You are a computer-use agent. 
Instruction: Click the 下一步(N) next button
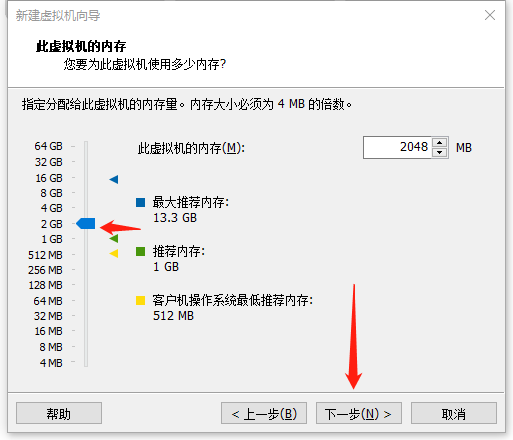click(359, 413)
